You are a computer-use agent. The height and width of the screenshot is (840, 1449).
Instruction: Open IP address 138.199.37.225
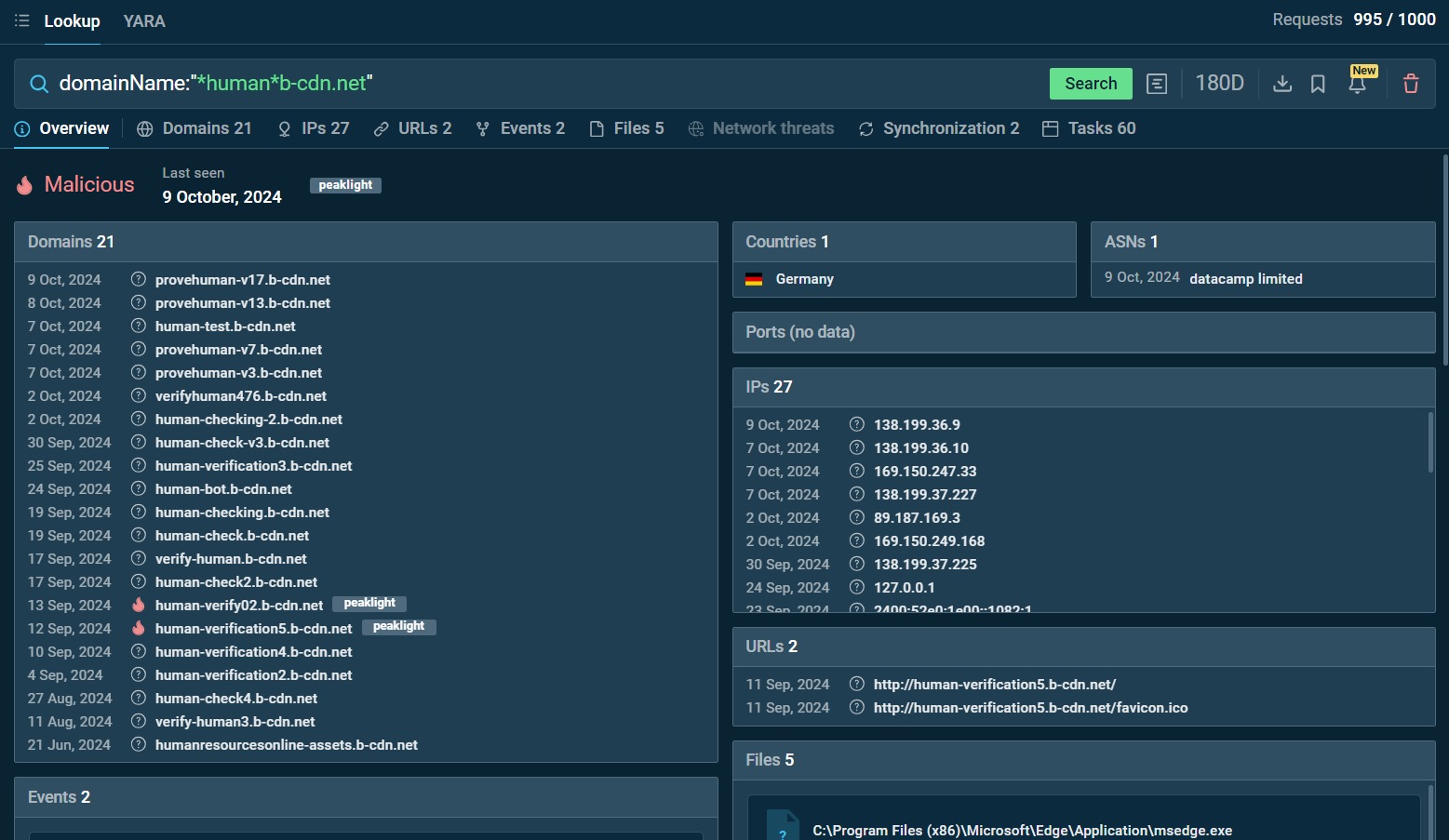[x=925, y=565]
